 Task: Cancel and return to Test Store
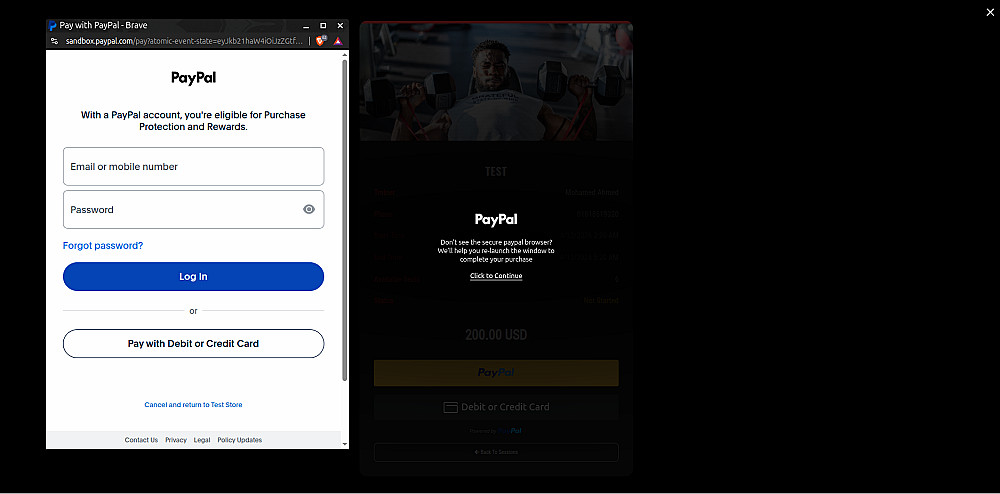[x=193, y=405]
